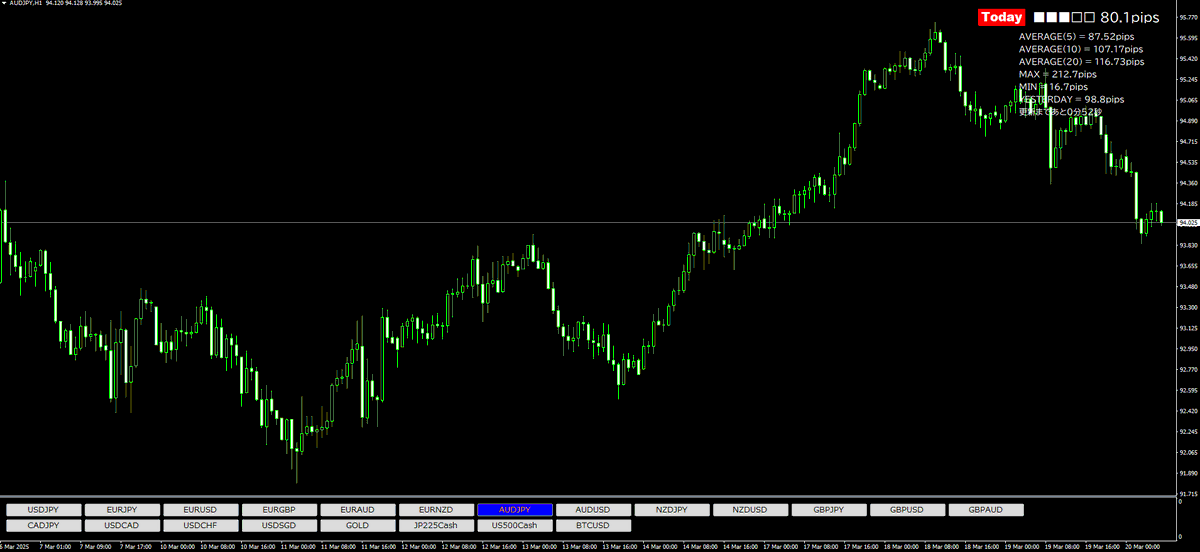Load the JP225Cash index button

(436, 525)
